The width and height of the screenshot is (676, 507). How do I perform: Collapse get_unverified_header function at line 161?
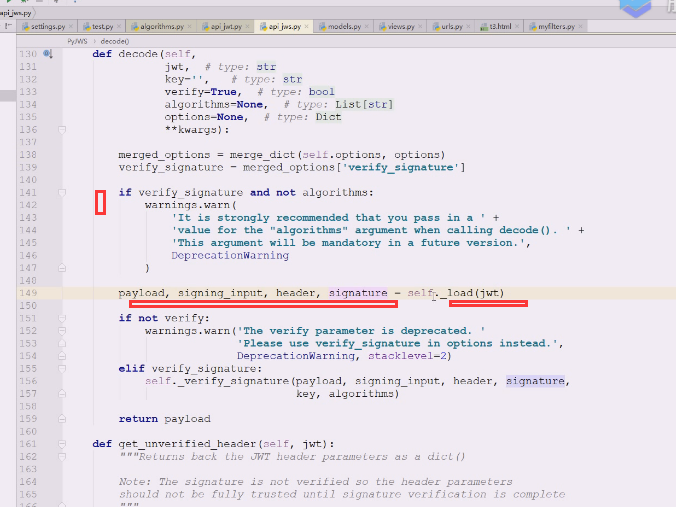pos(62,444)
